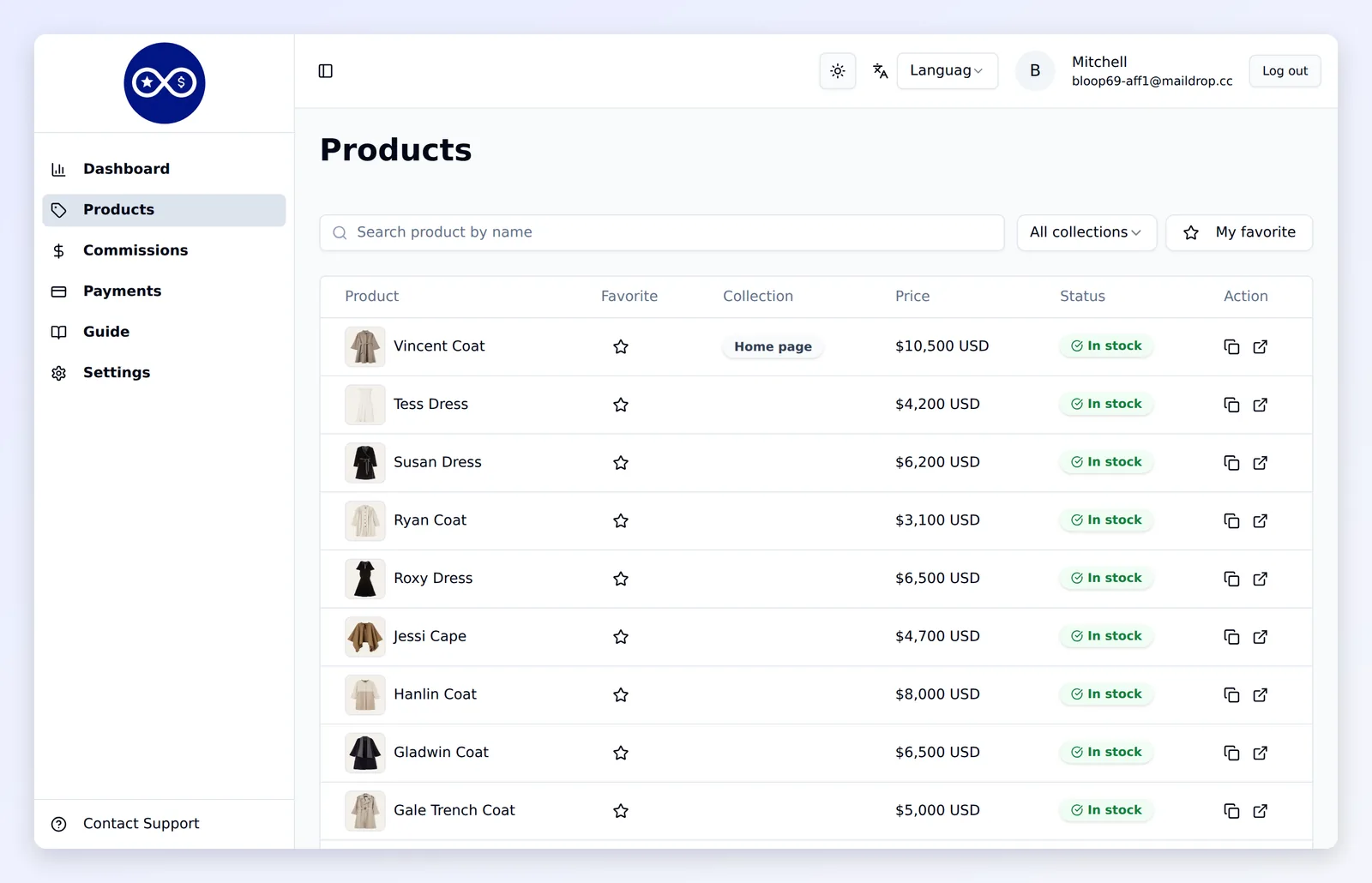Open Ryan Coat external link

pos(1261,520)
